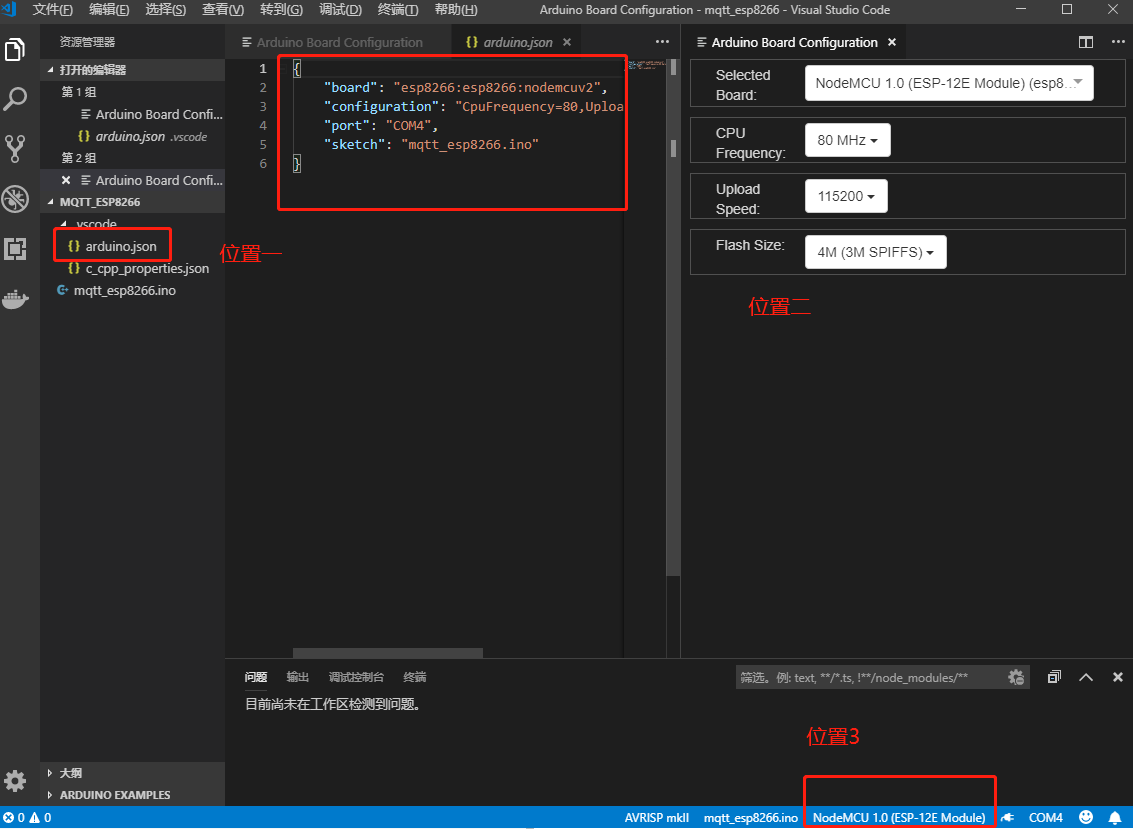
Task: Open the 查看(V) menu
Action: click(x=223, y=10)
